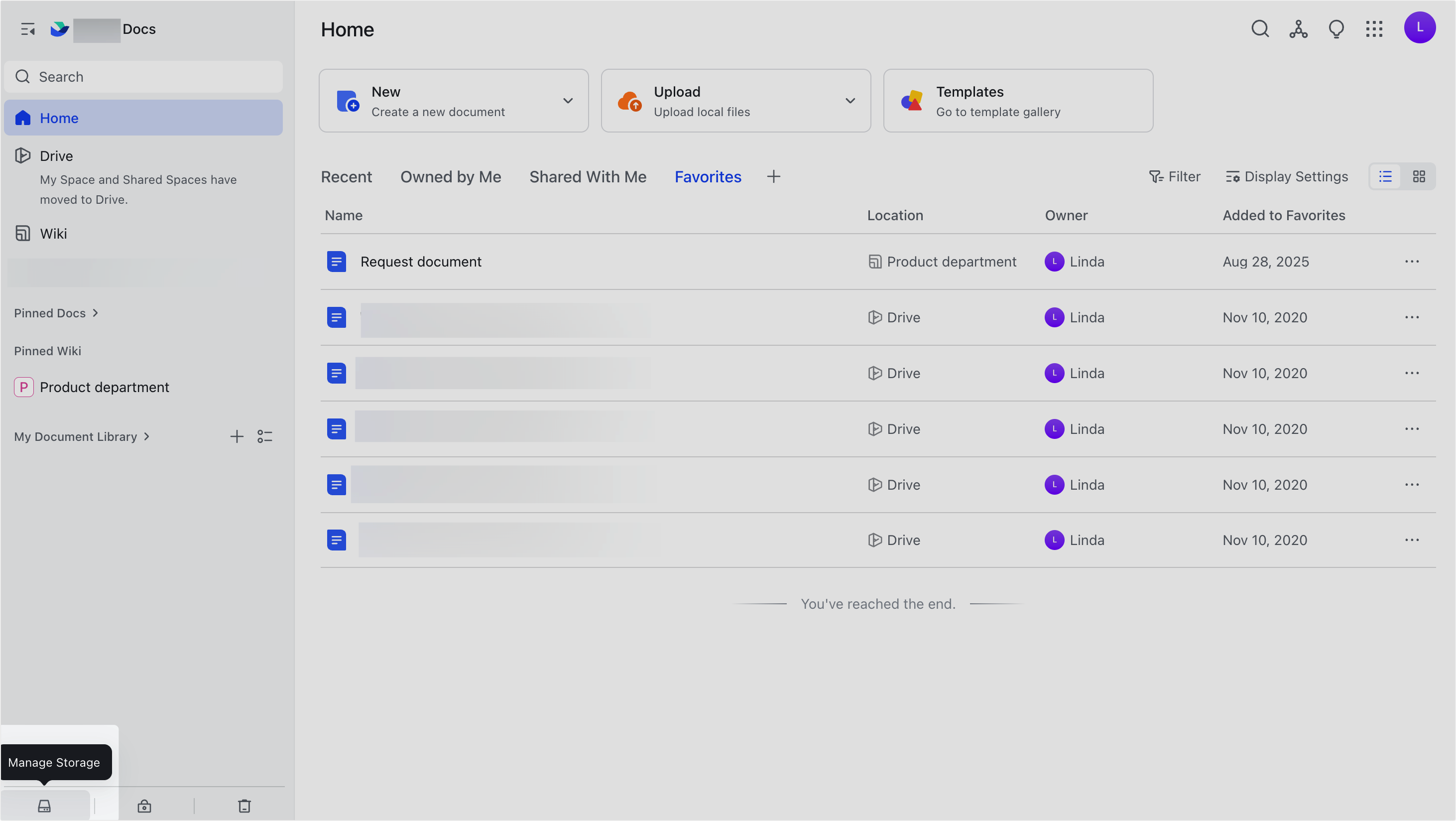
Task: Open Display Settings
Action: point(1286,176)
